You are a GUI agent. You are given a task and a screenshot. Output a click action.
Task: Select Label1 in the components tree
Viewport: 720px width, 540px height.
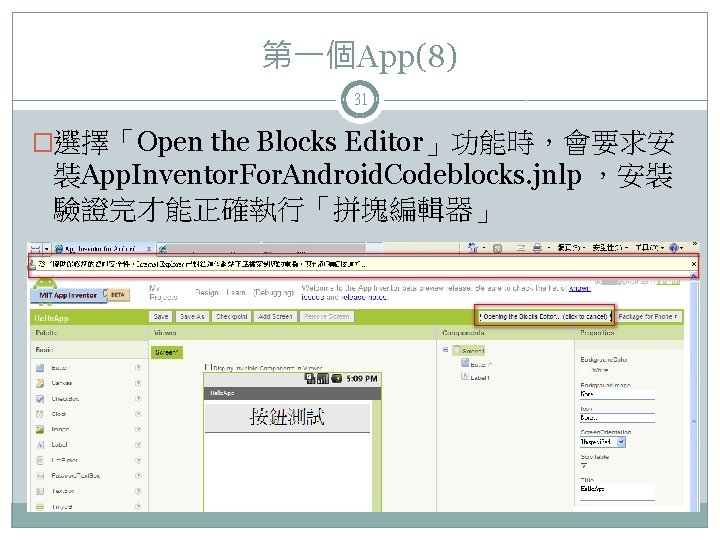[x=476, y=377]
